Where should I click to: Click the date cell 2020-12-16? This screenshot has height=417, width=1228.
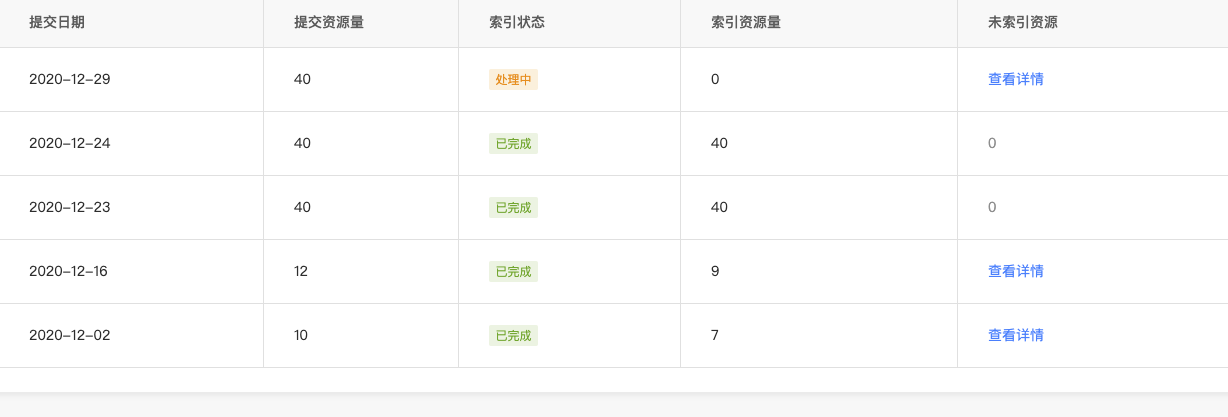pos(70,271)
